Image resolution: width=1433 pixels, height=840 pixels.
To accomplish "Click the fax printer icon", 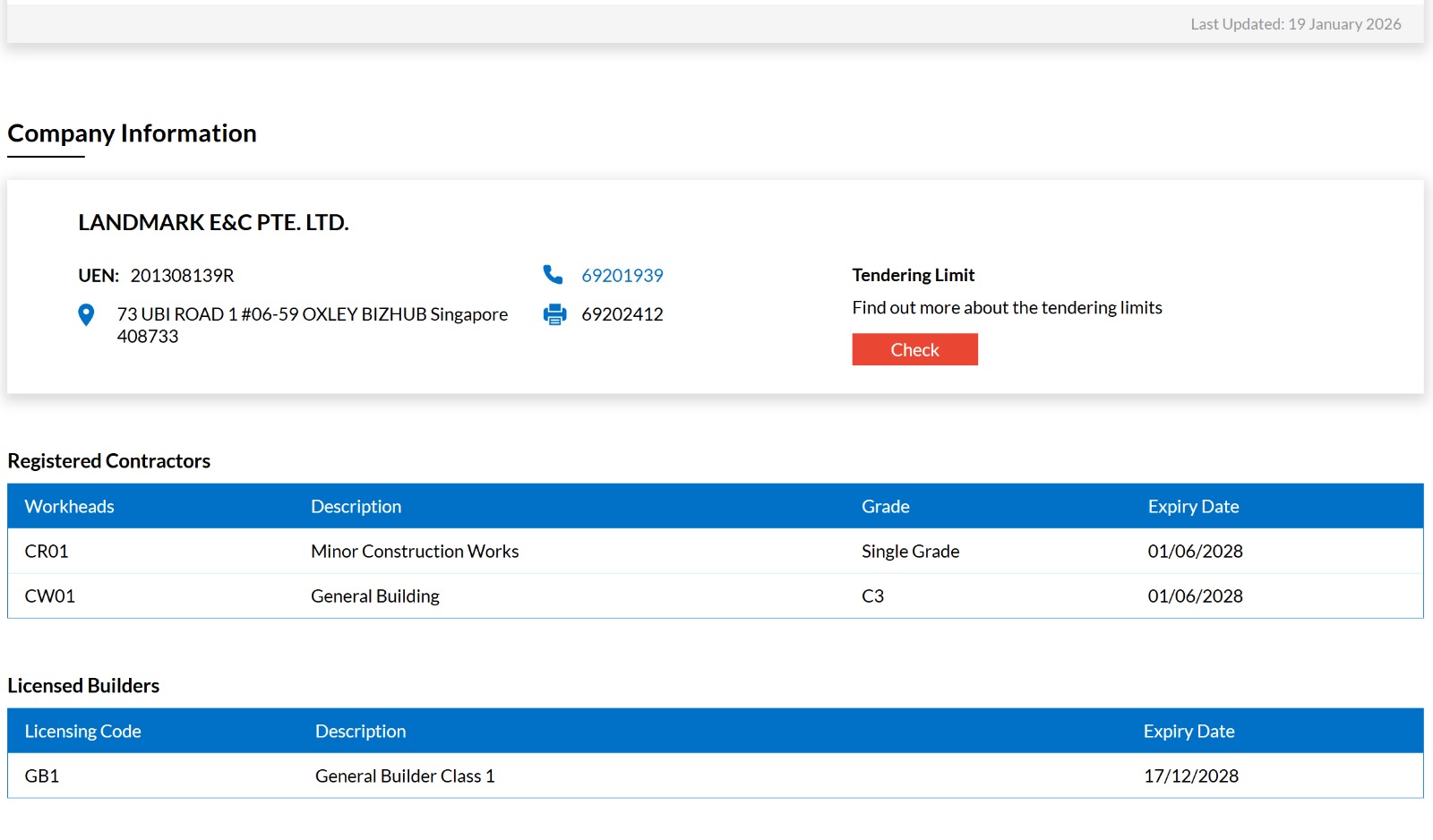I will pyautogui.click(x=554, y=314).
